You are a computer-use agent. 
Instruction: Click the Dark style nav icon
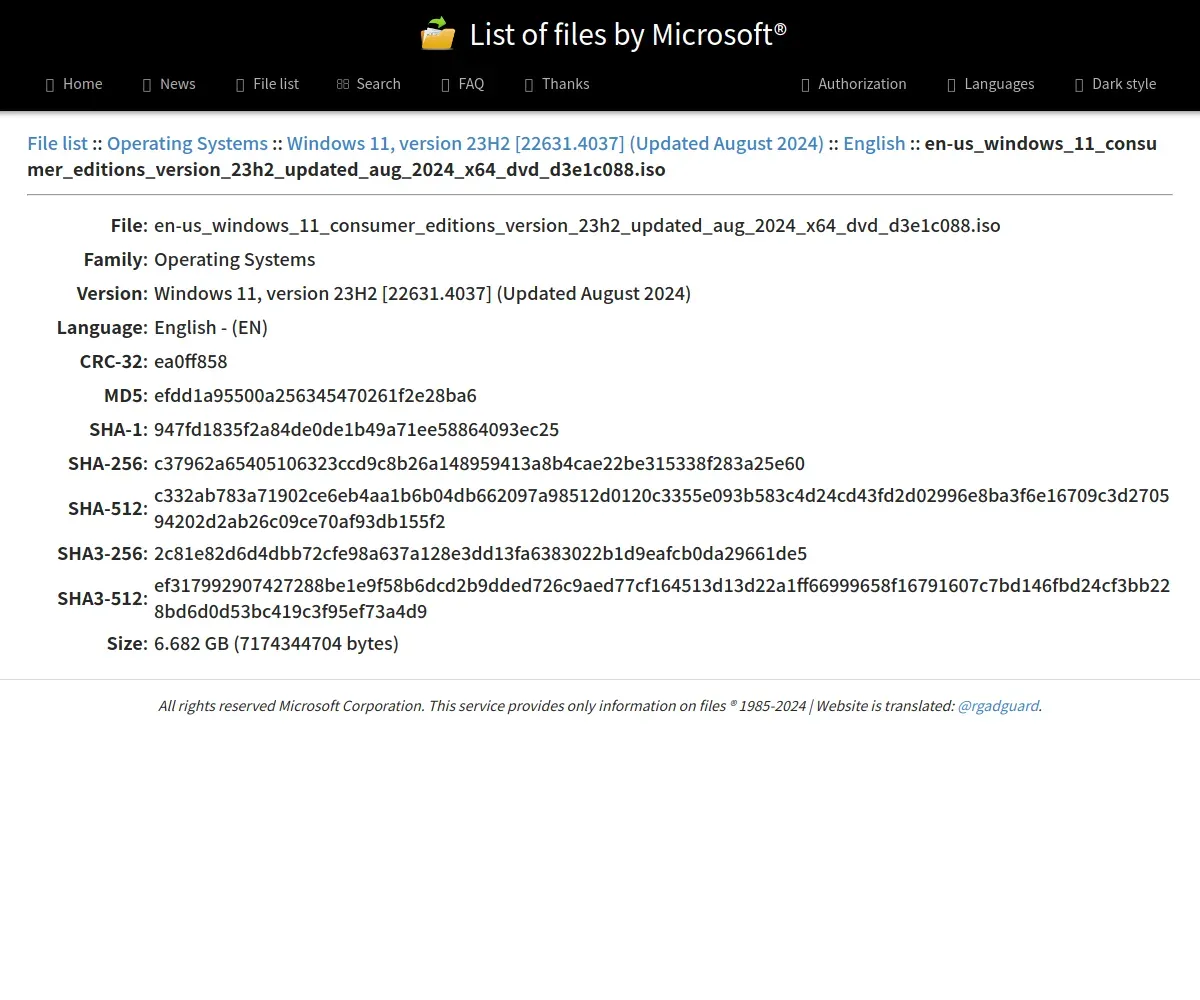(1079, 85)
